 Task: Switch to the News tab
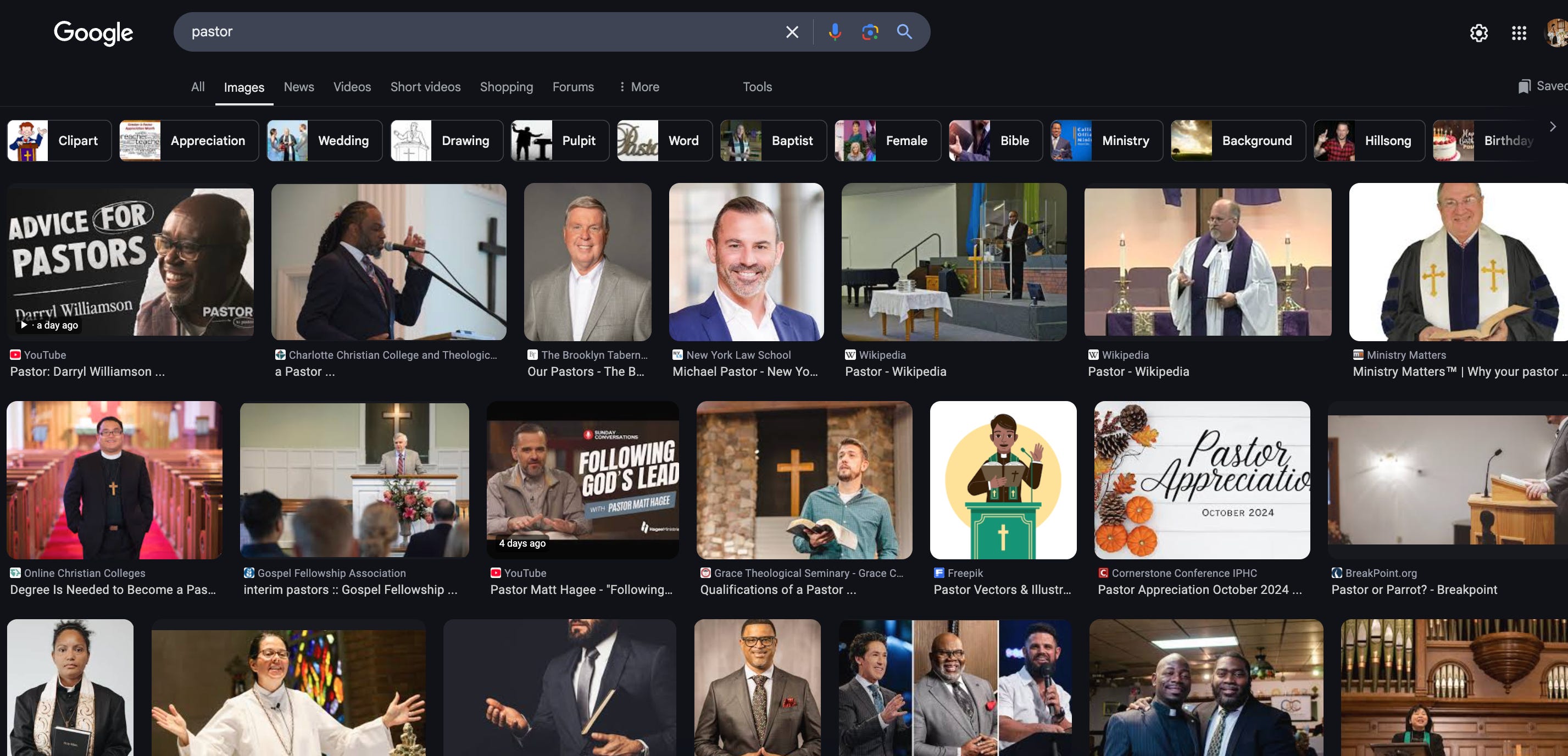coord(299,87)
